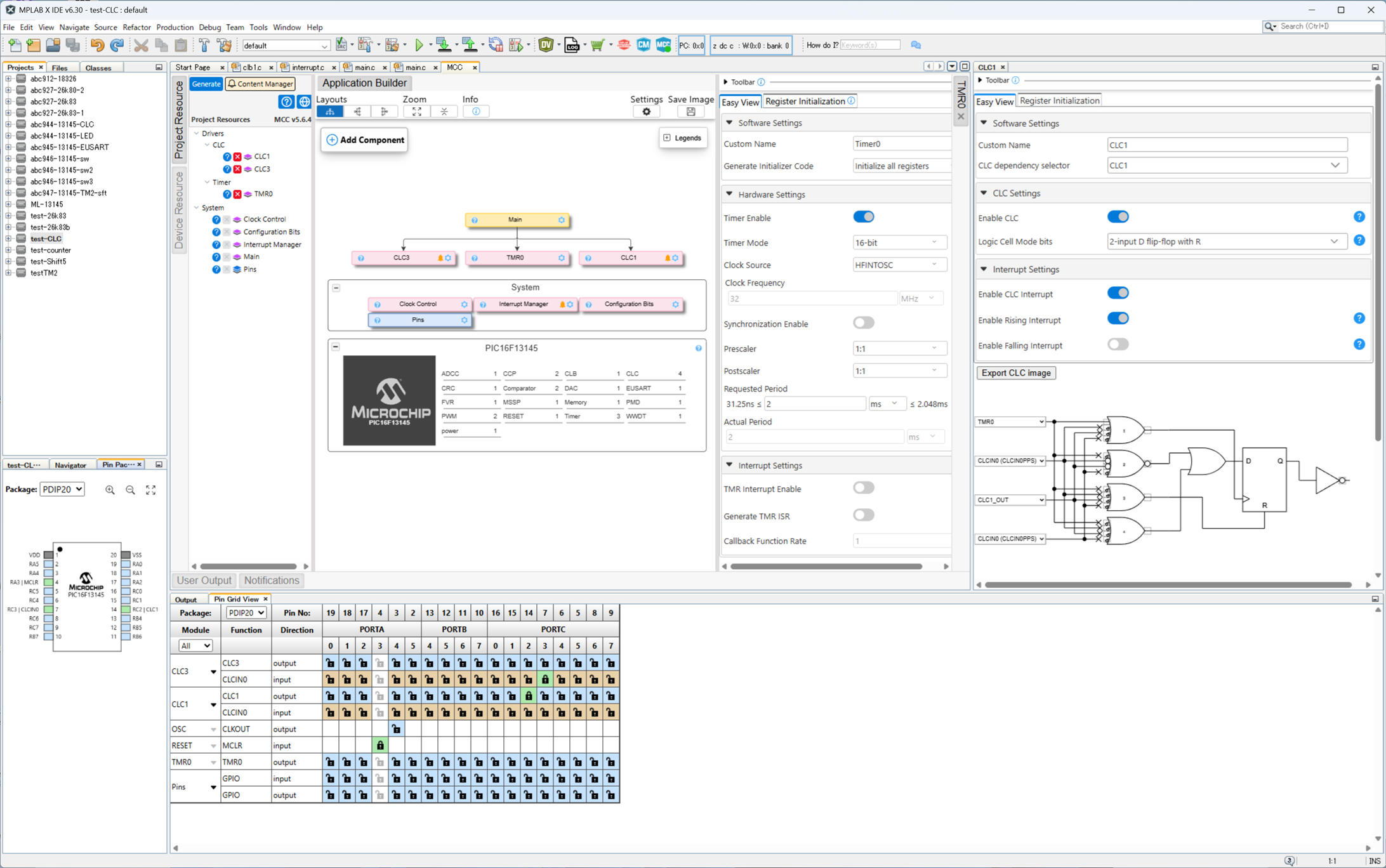Toggle Enable CLC Interrupt switch
Screen dimensions: 1386x868
pyautogui.click(x=1118, y=293)
